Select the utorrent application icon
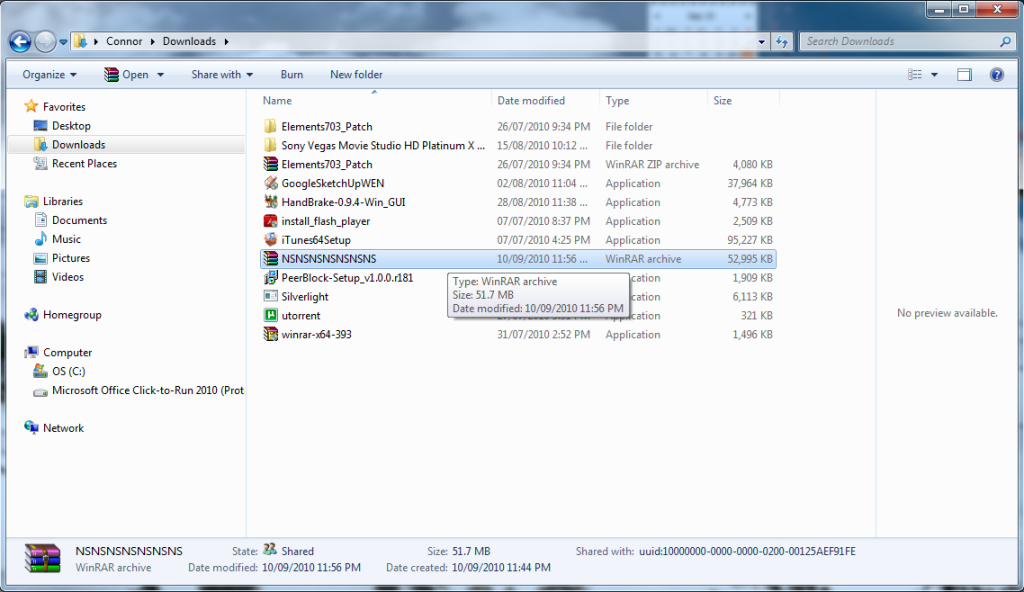The height and width of the screenshot is (592, 1024). click(270, 316)
